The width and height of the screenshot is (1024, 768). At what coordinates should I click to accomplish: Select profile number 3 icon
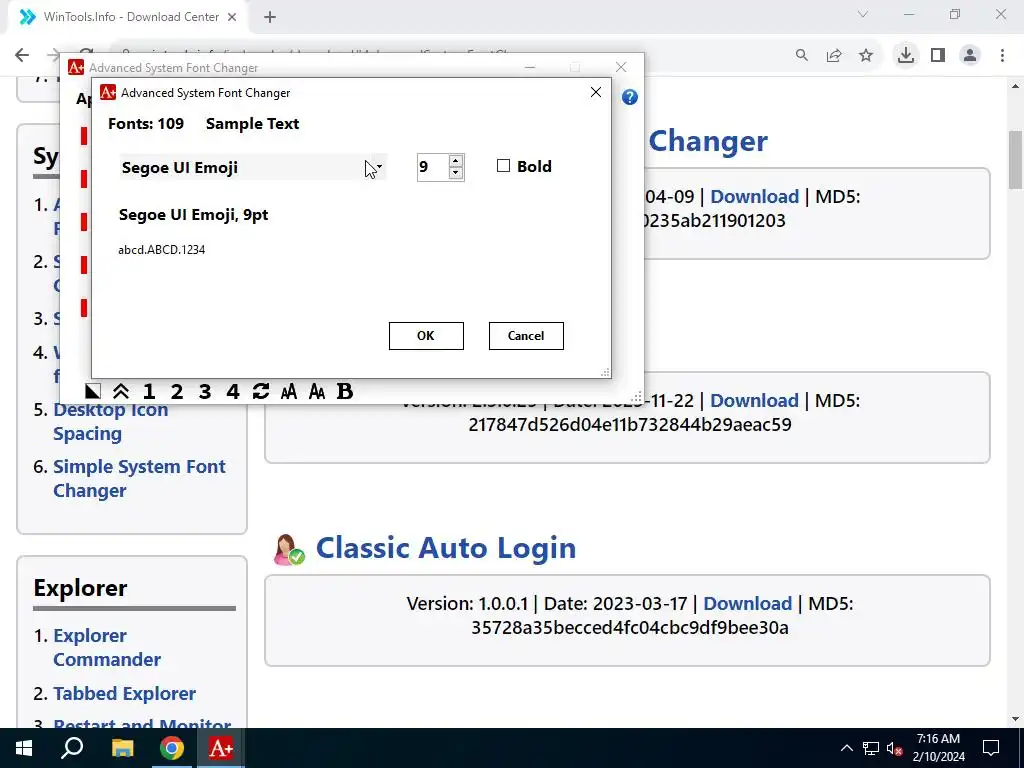point(205,391)
